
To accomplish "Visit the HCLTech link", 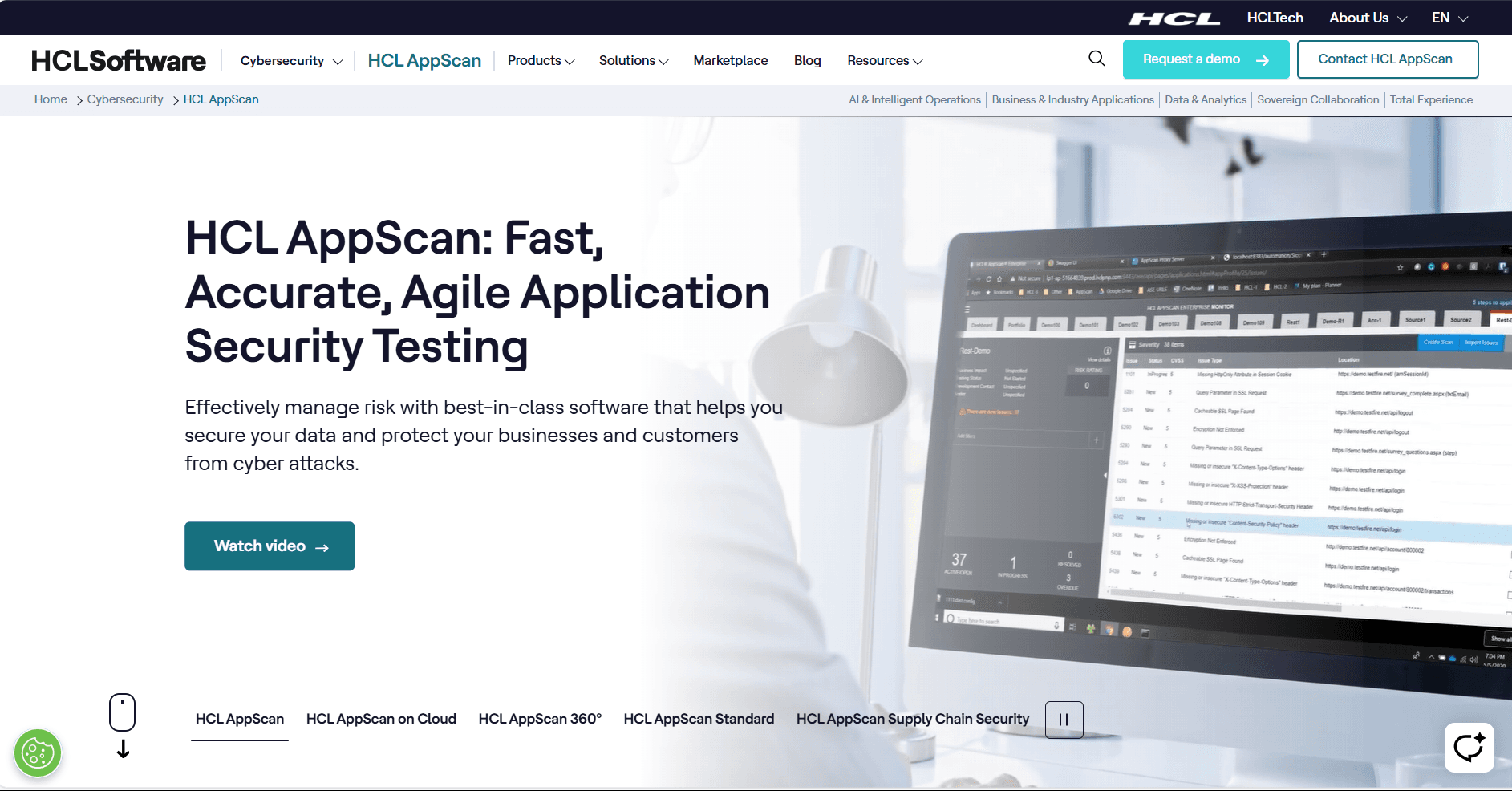I will 1275,18.
